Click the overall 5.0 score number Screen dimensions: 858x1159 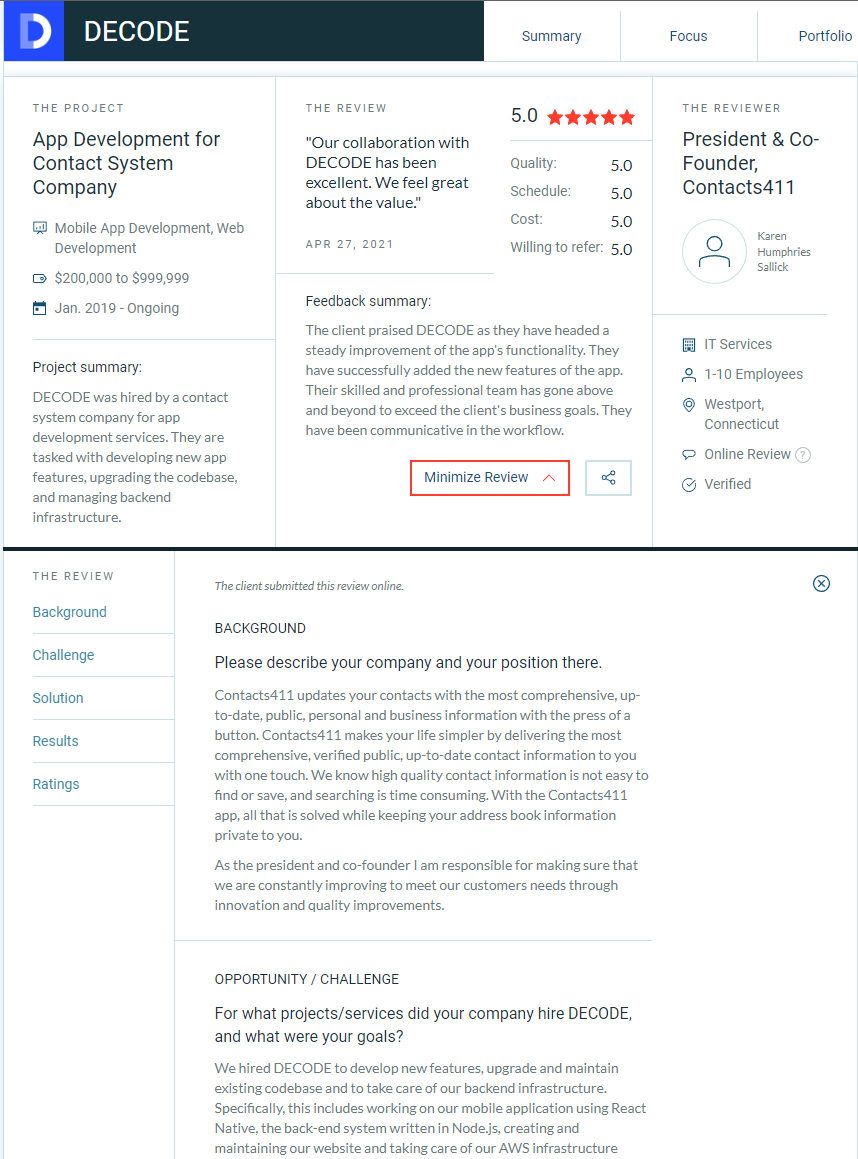[x=524, y=116]
